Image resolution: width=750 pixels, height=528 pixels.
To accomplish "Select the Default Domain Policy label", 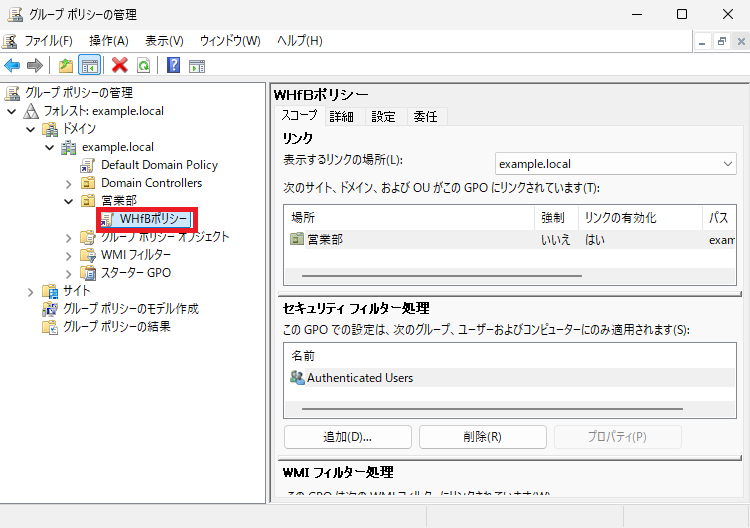I will (x=159, y=165).
